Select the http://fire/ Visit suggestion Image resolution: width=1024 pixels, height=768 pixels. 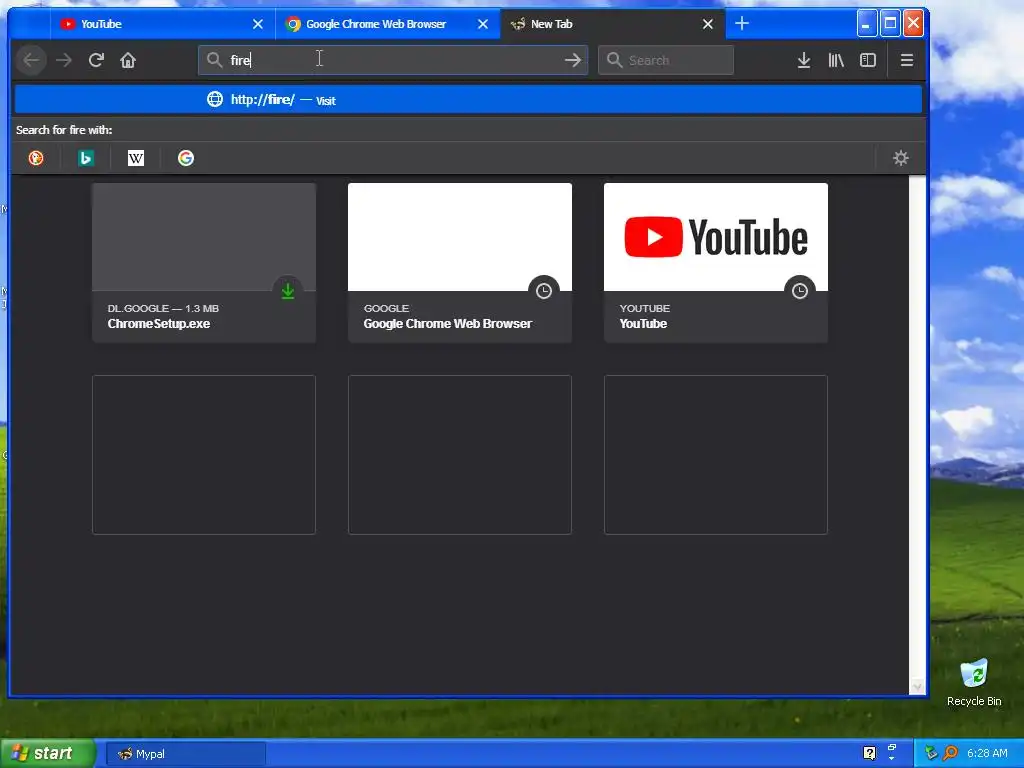point(468,100)
